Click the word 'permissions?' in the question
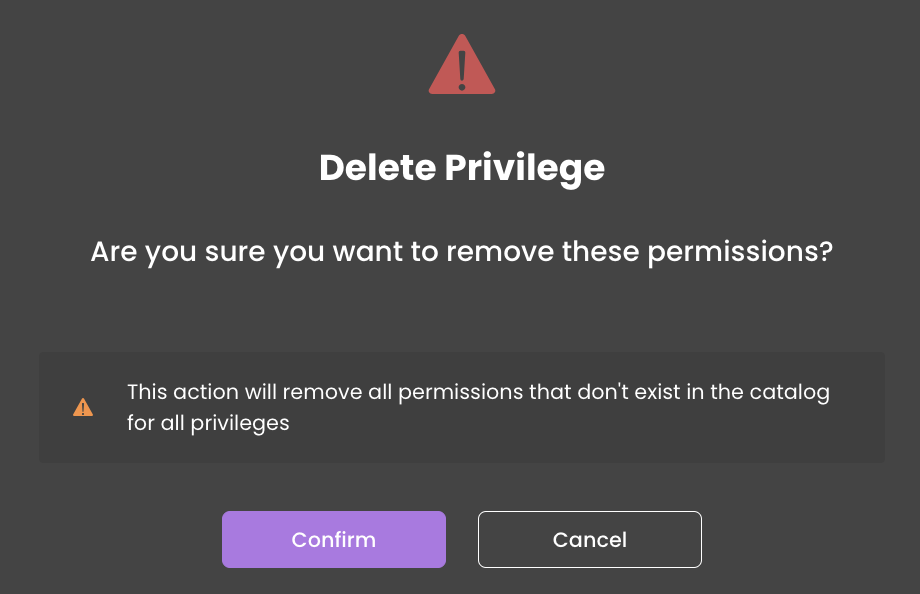The image size is (920, 594). 740,254
